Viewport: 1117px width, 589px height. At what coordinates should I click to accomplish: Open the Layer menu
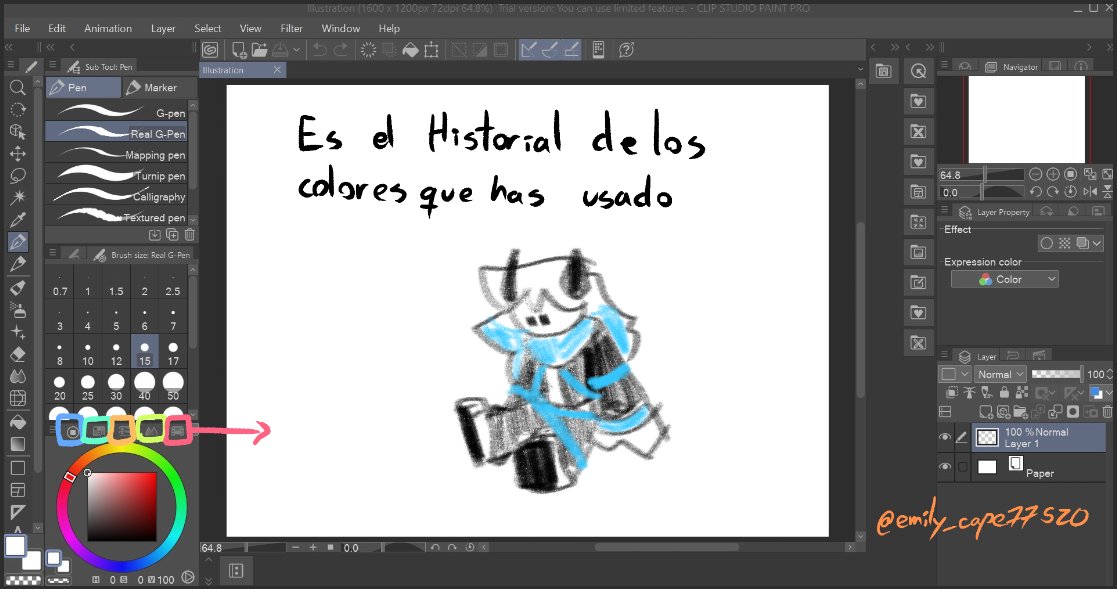pyautogui.click(x=163, y=28)
